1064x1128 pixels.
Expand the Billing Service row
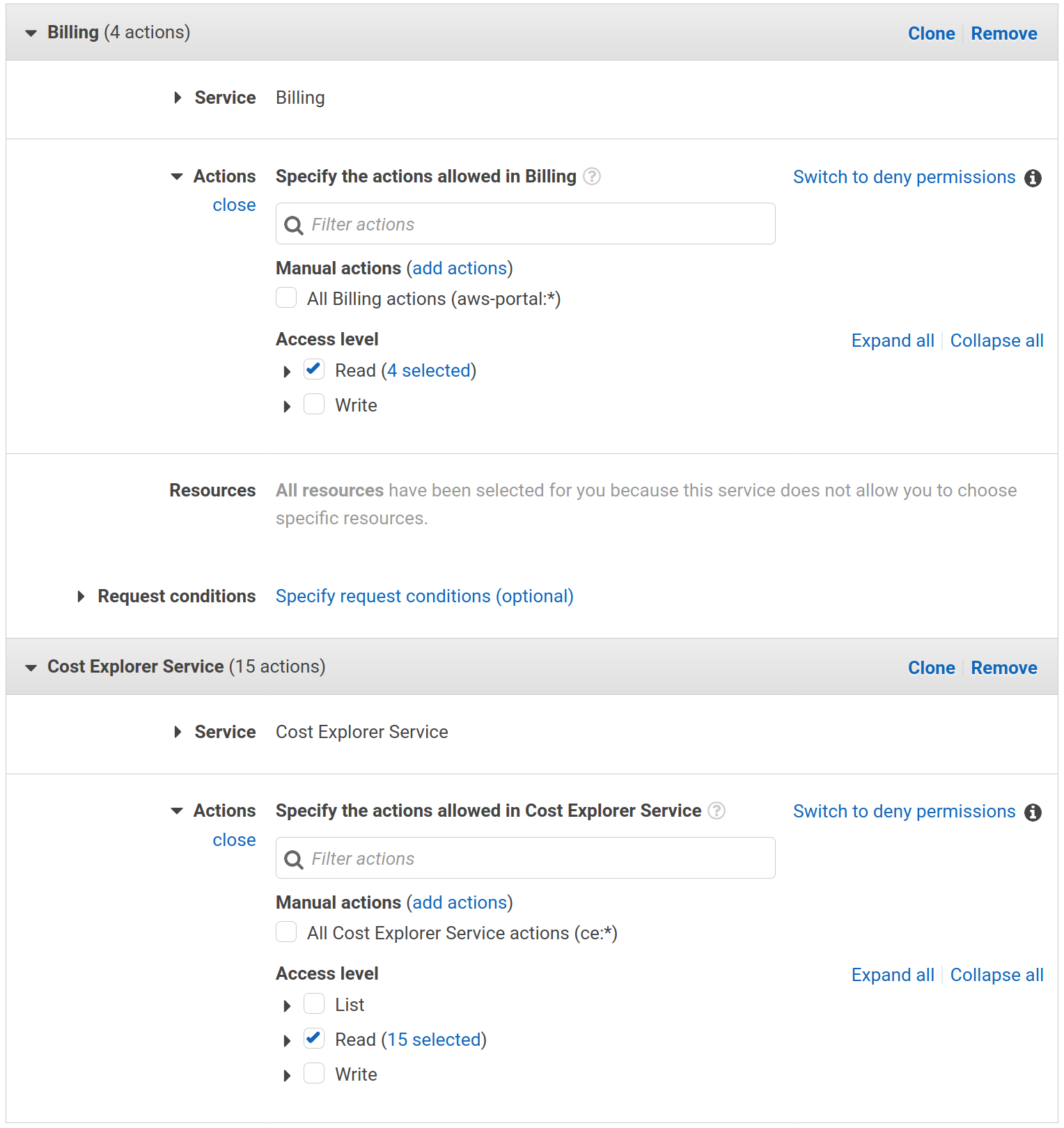point(178,97)
